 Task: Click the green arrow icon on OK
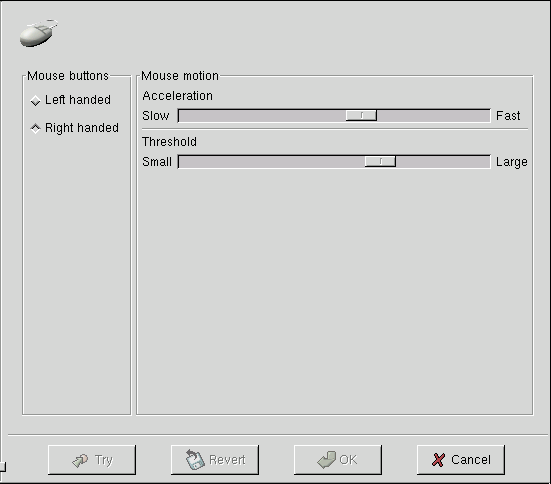point(326,460)
